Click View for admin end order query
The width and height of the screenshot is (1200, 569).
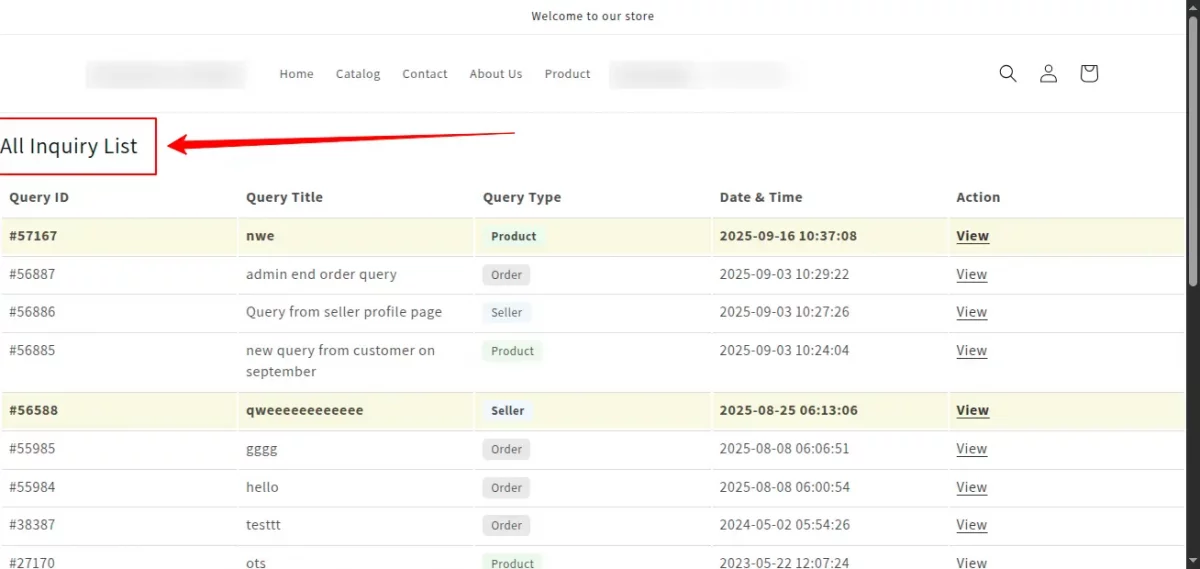[971, 275]
